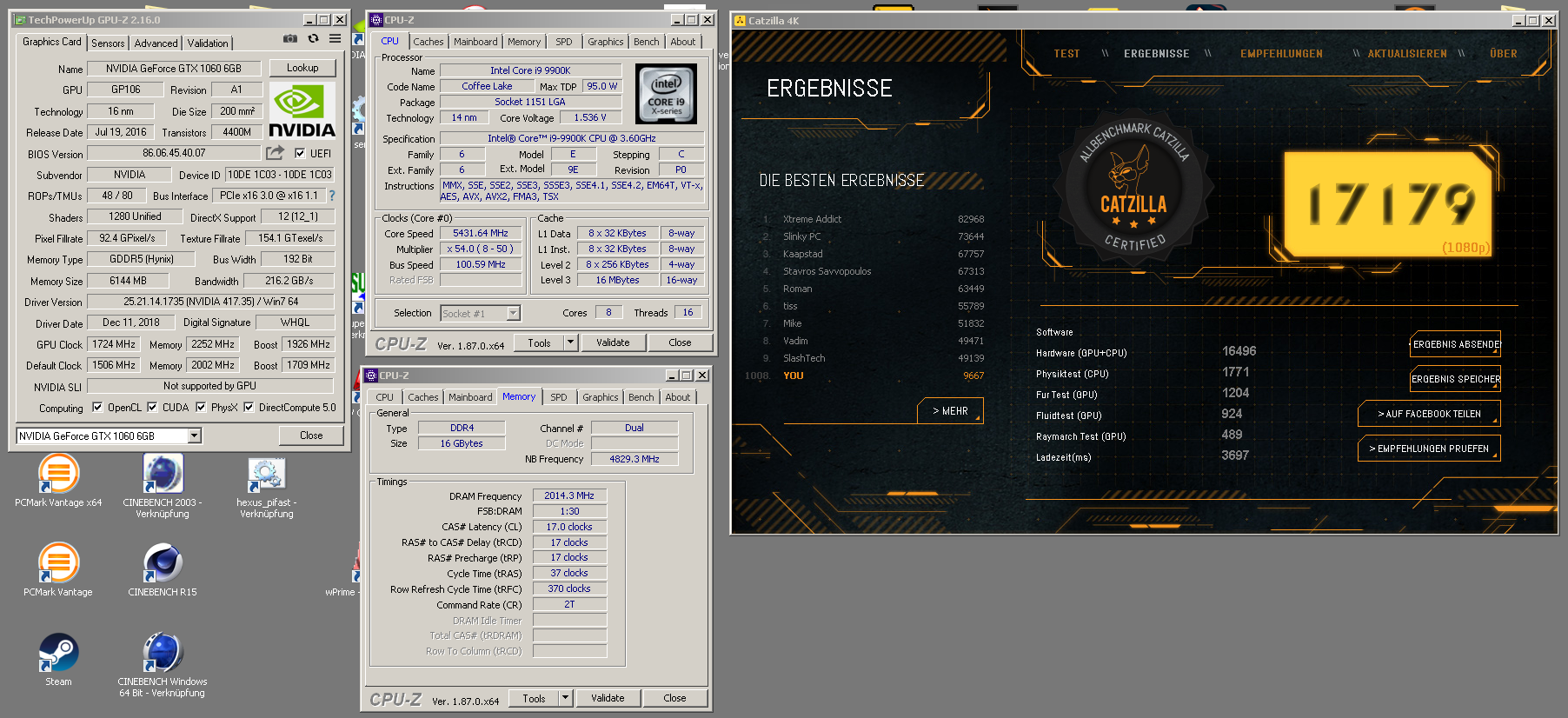Click the Tools button in top CPU-Z window
The image size is (1568, 718).
tap(539, 342)
